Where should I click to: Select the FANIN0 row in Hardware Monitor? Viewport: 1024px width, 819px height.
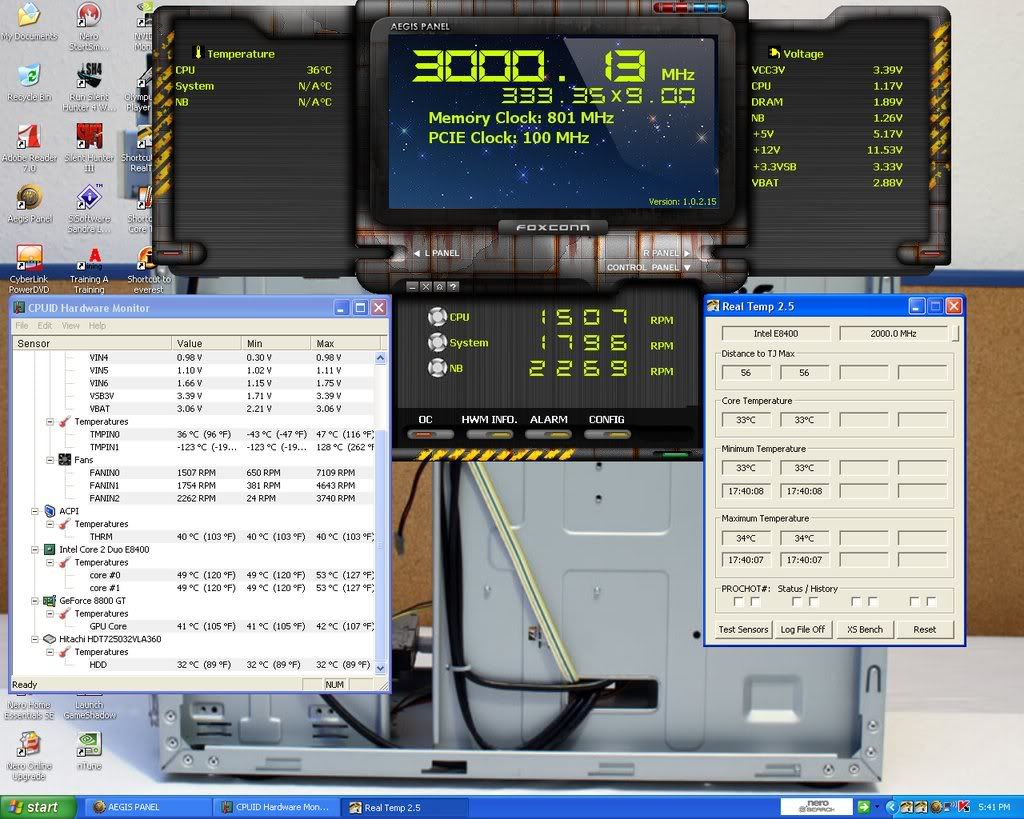click(194, 473)
